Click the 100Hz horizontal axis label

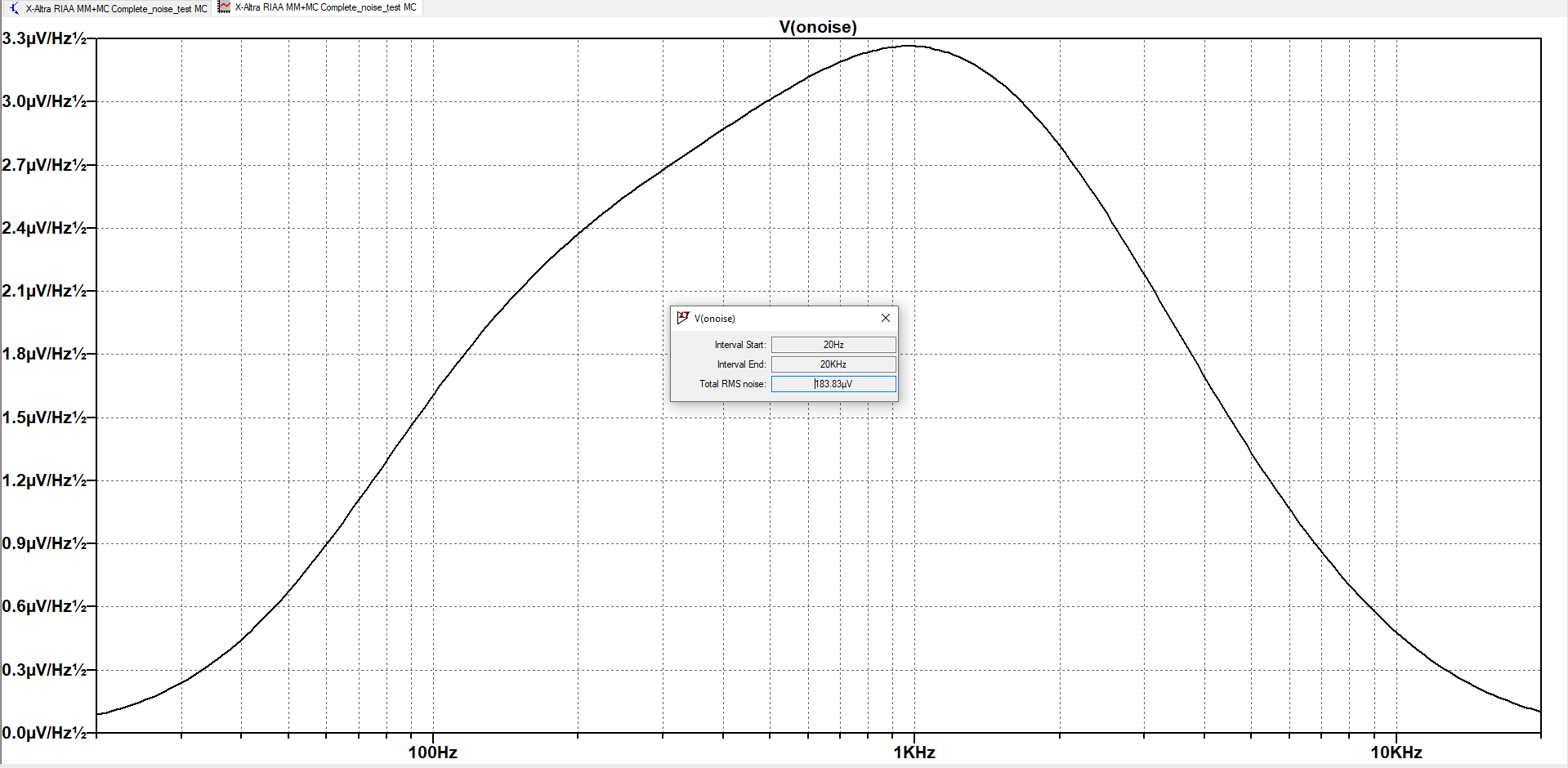coord(433,752)
